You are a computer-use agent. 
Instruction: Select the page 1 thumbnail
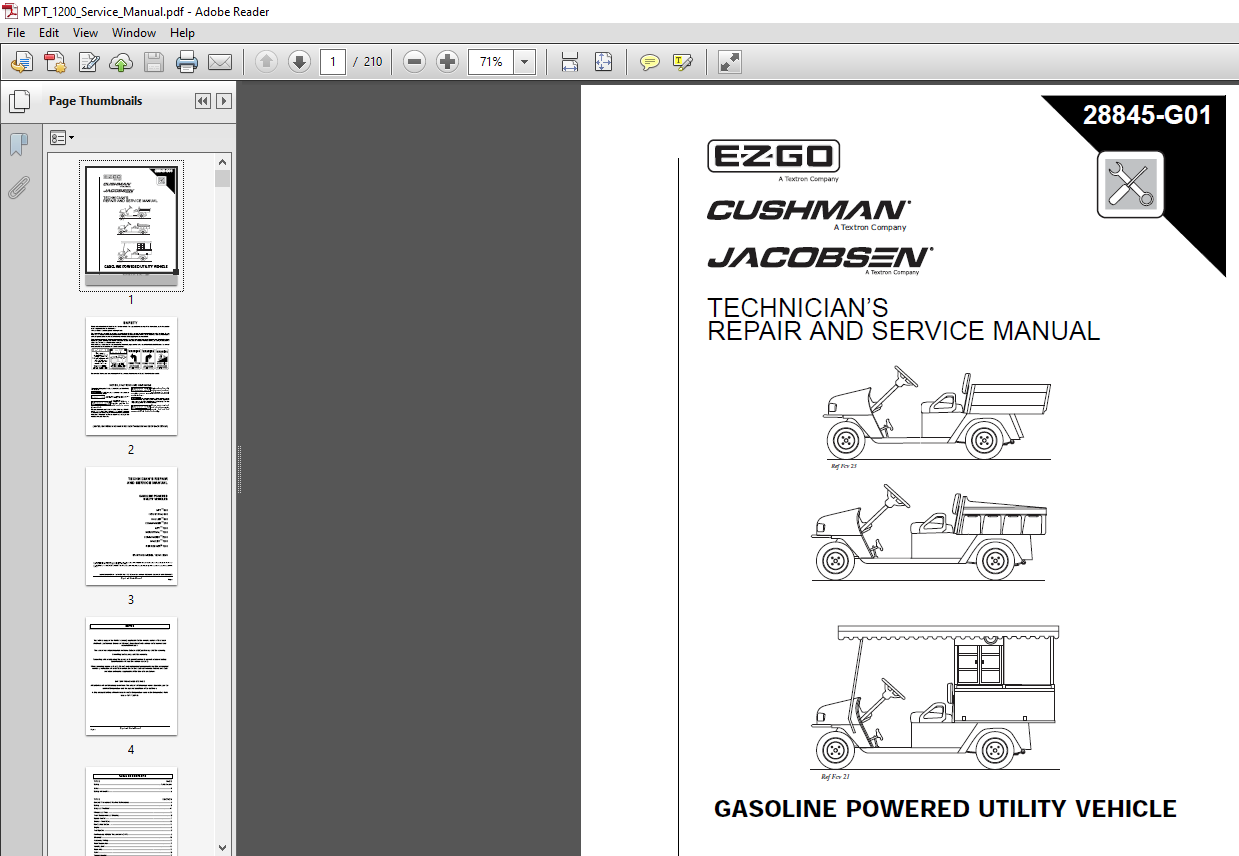(x=131, y=226)
